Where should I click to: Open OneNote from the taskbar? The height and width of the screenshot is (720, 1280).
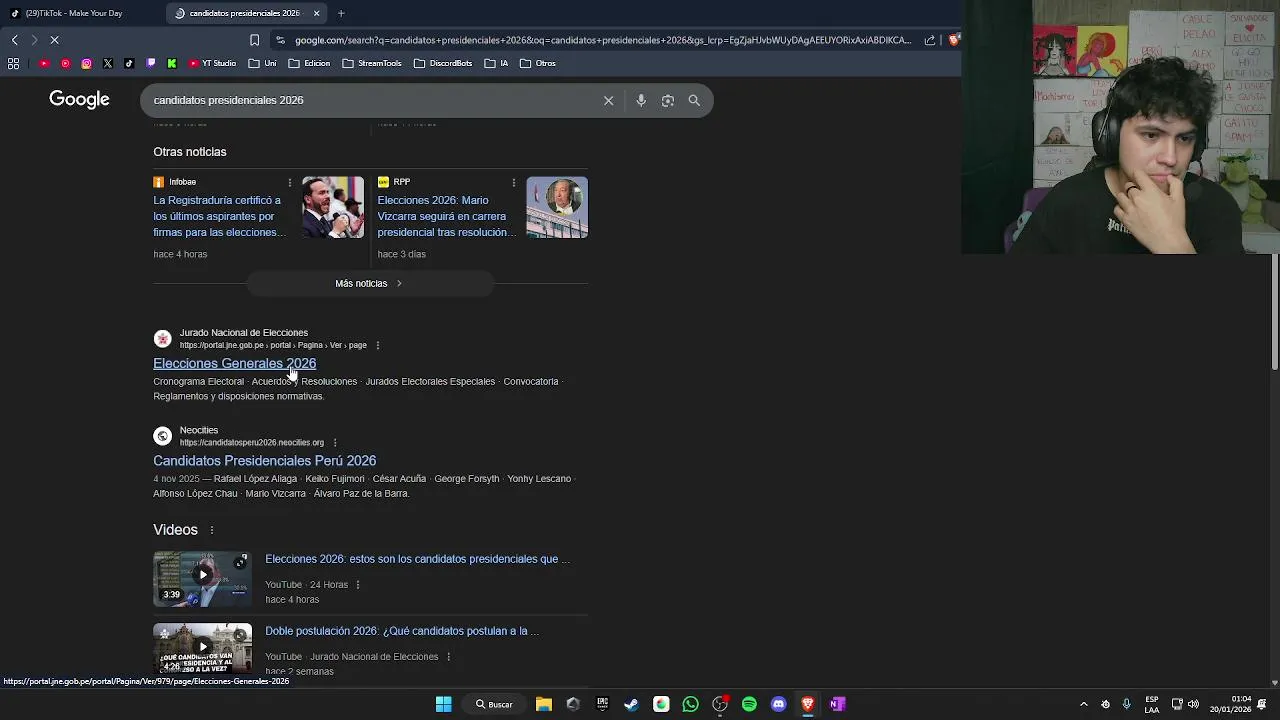click(837, 704)
